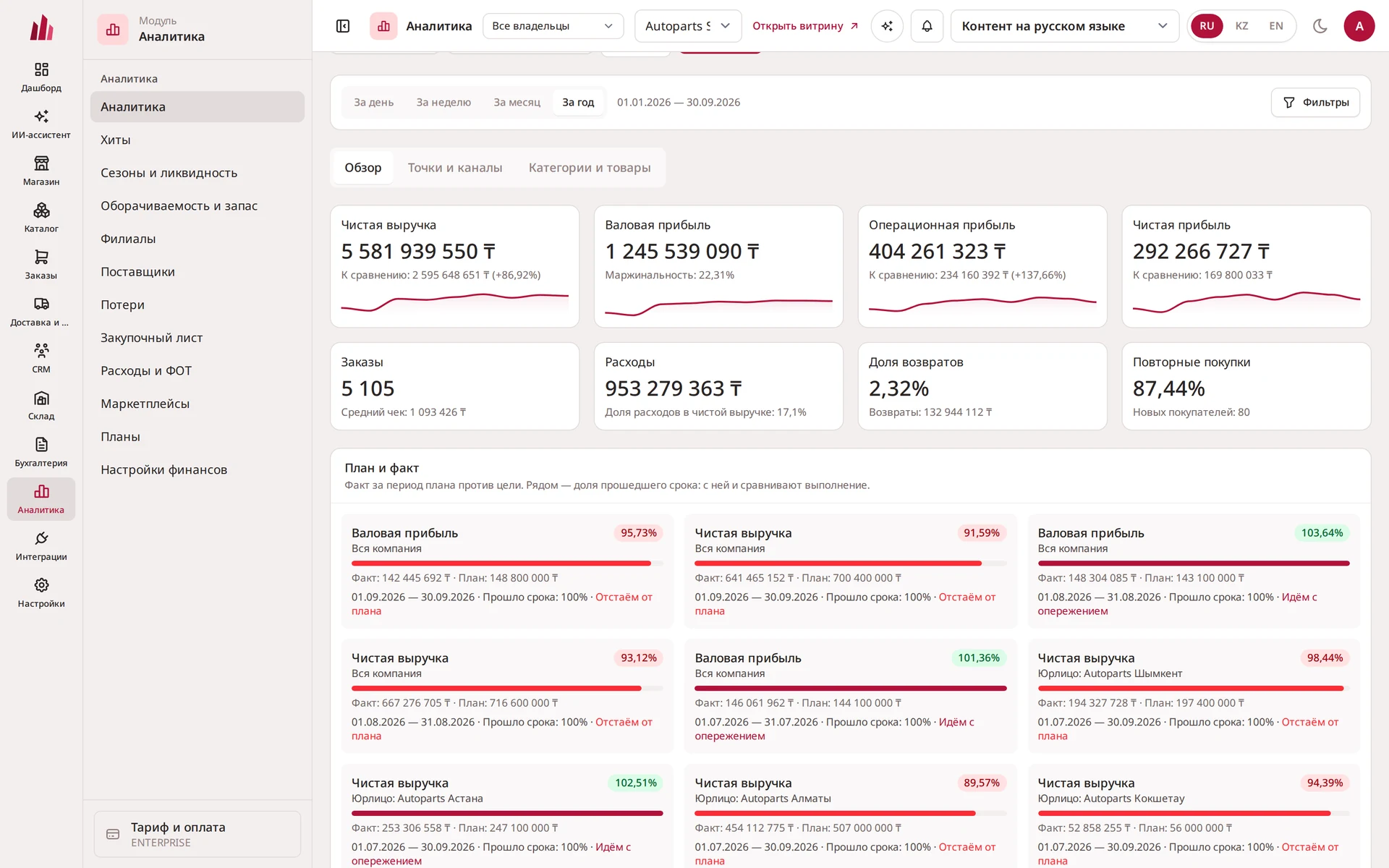The width and height of the screenshot is (1389, 868).
Task: Click the Валовая прибыль KPI card sparkline
Action: 718,306
